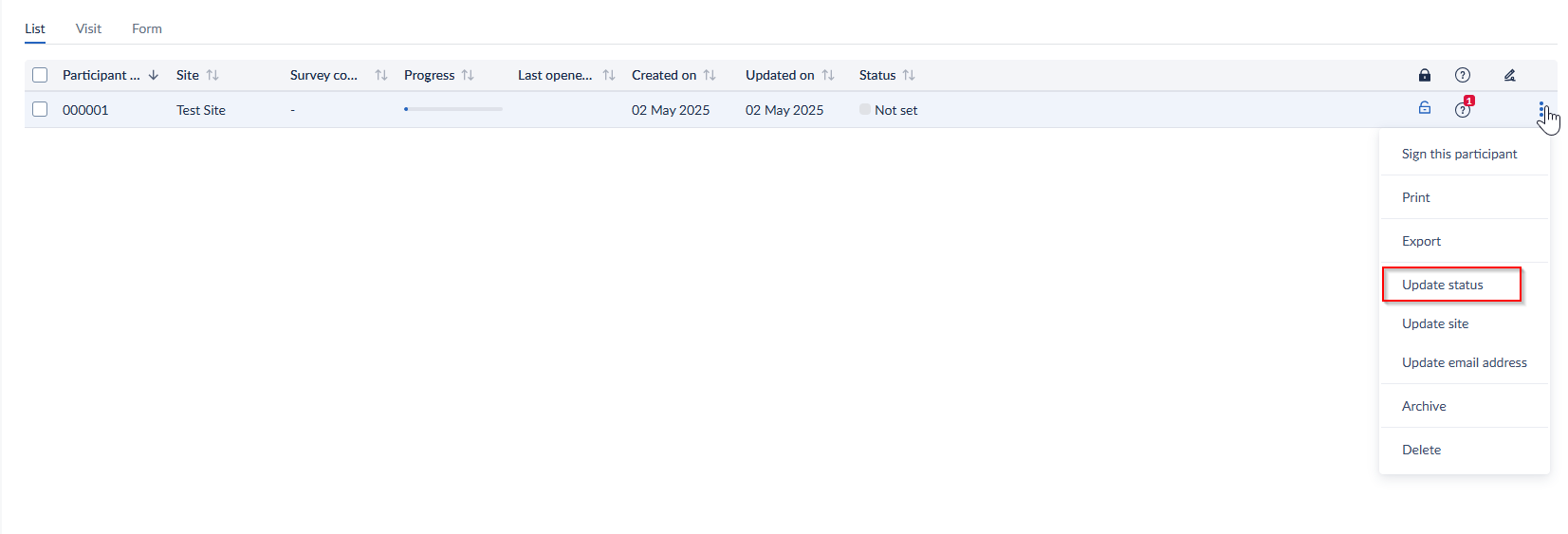
Task: Click the Test Site cell
Action: 201,110
